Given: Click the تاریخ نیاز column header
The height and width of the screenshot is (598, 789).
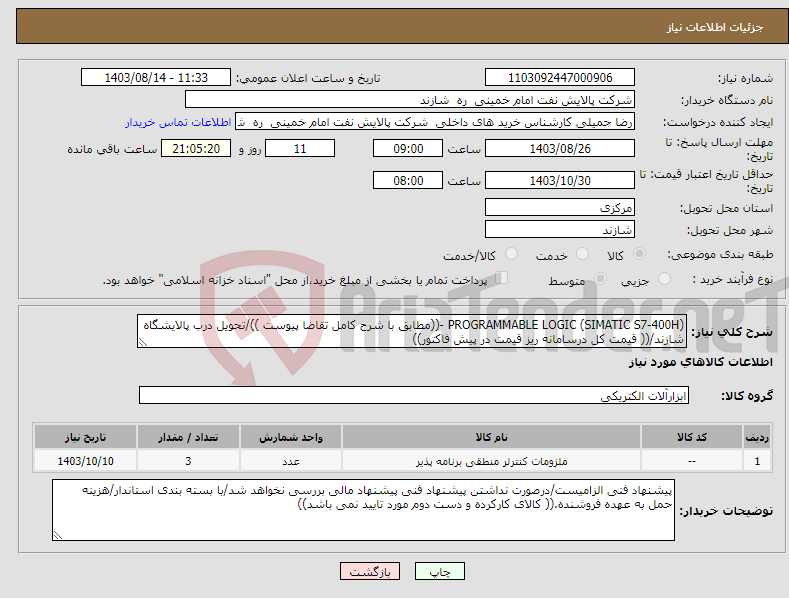Looking at the screenshot, I should [x=86, y=437].
